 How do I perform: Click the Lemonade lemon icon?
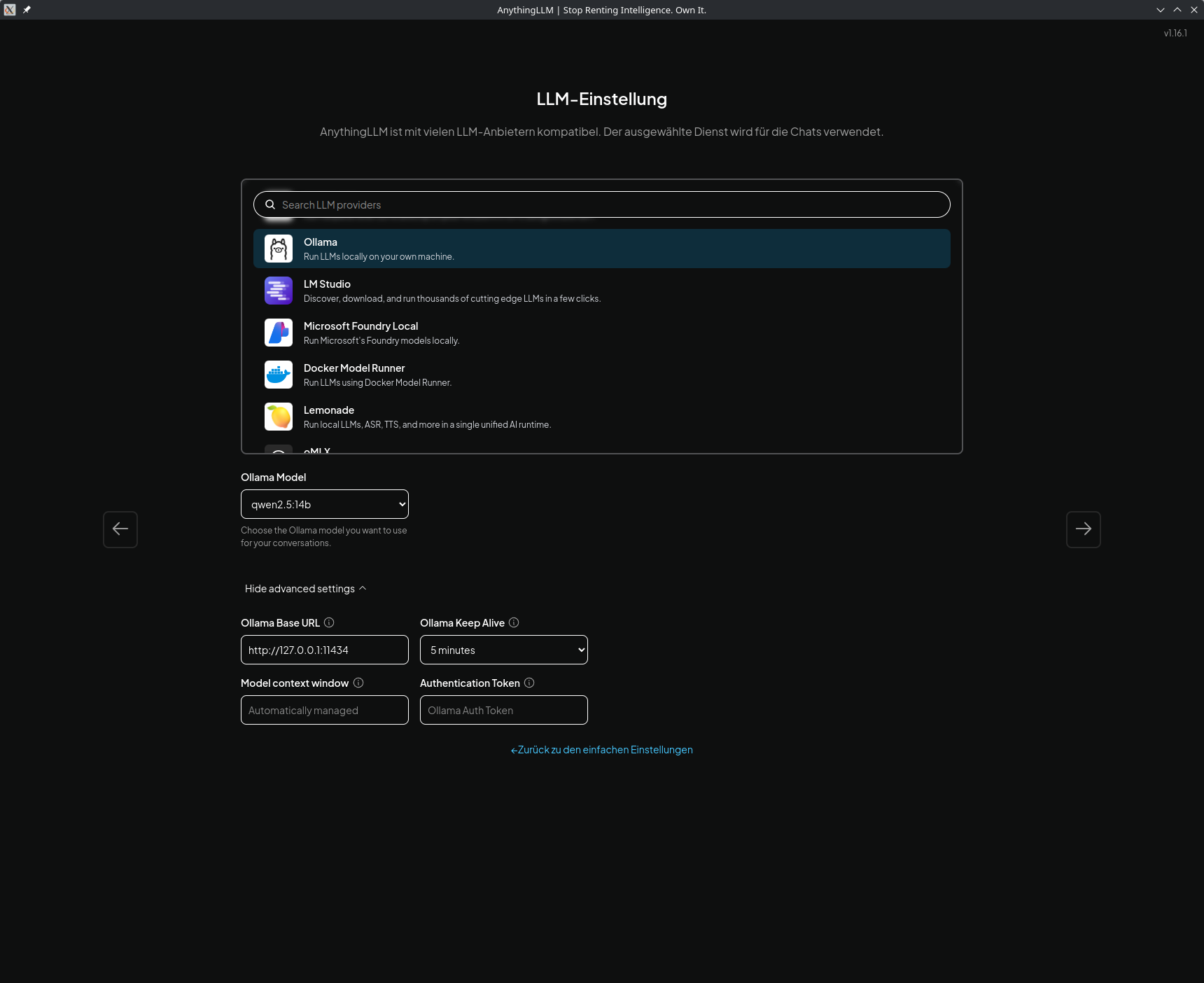[x=279, y=417]
